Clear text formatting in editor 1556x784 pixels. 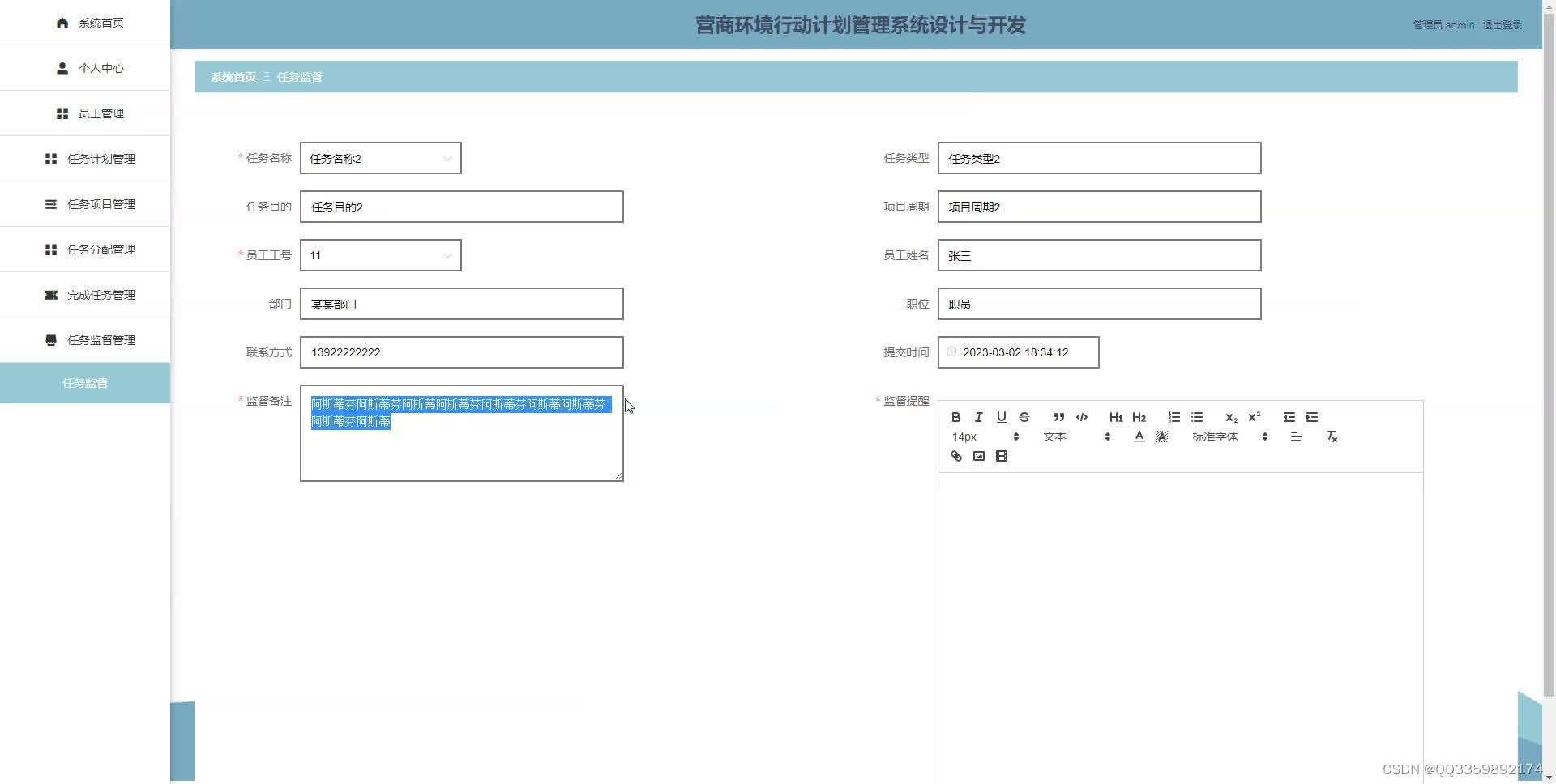coord(1331,437)
